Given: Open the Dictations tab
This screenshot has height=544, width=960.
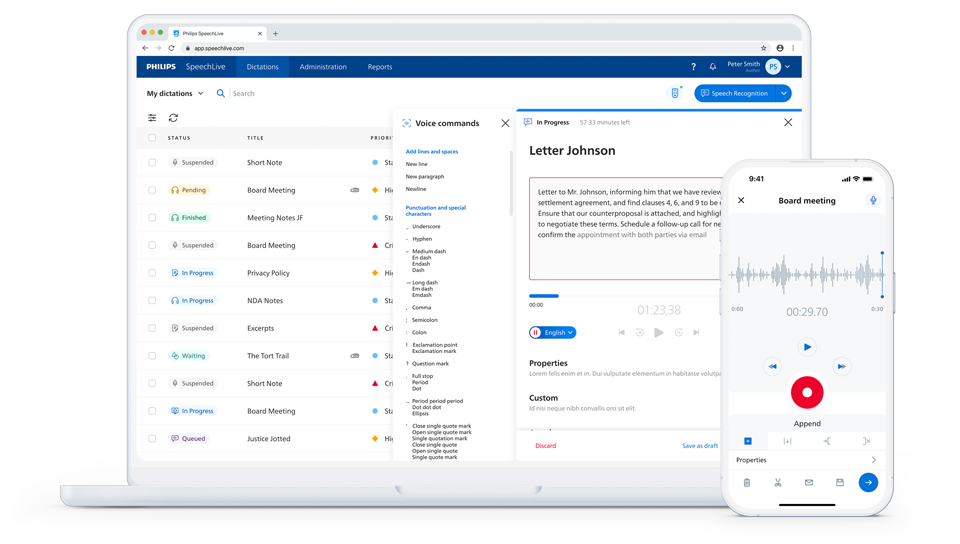Looking at the screenshot, I should tap(262, 67).
